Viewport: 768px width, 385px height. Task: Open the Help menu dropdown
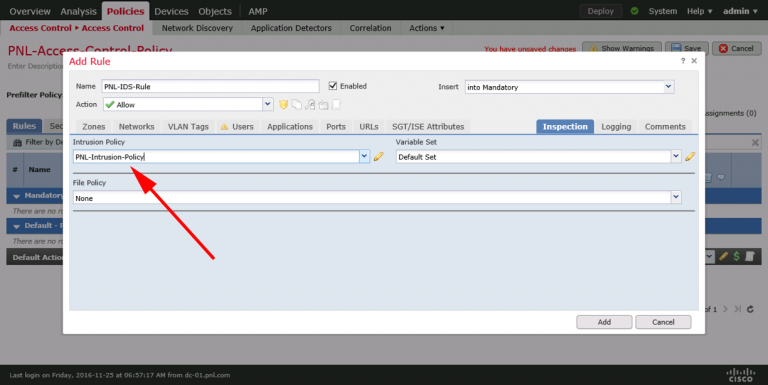[x=699, y=11]
